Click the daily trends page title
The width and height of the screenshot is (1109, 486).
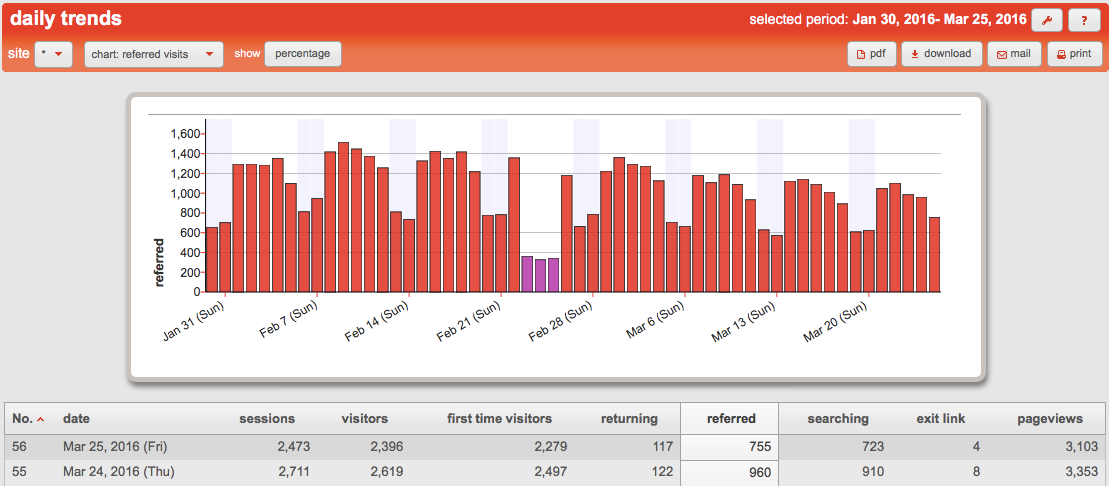pyautogui.click(x=66, y=19)
